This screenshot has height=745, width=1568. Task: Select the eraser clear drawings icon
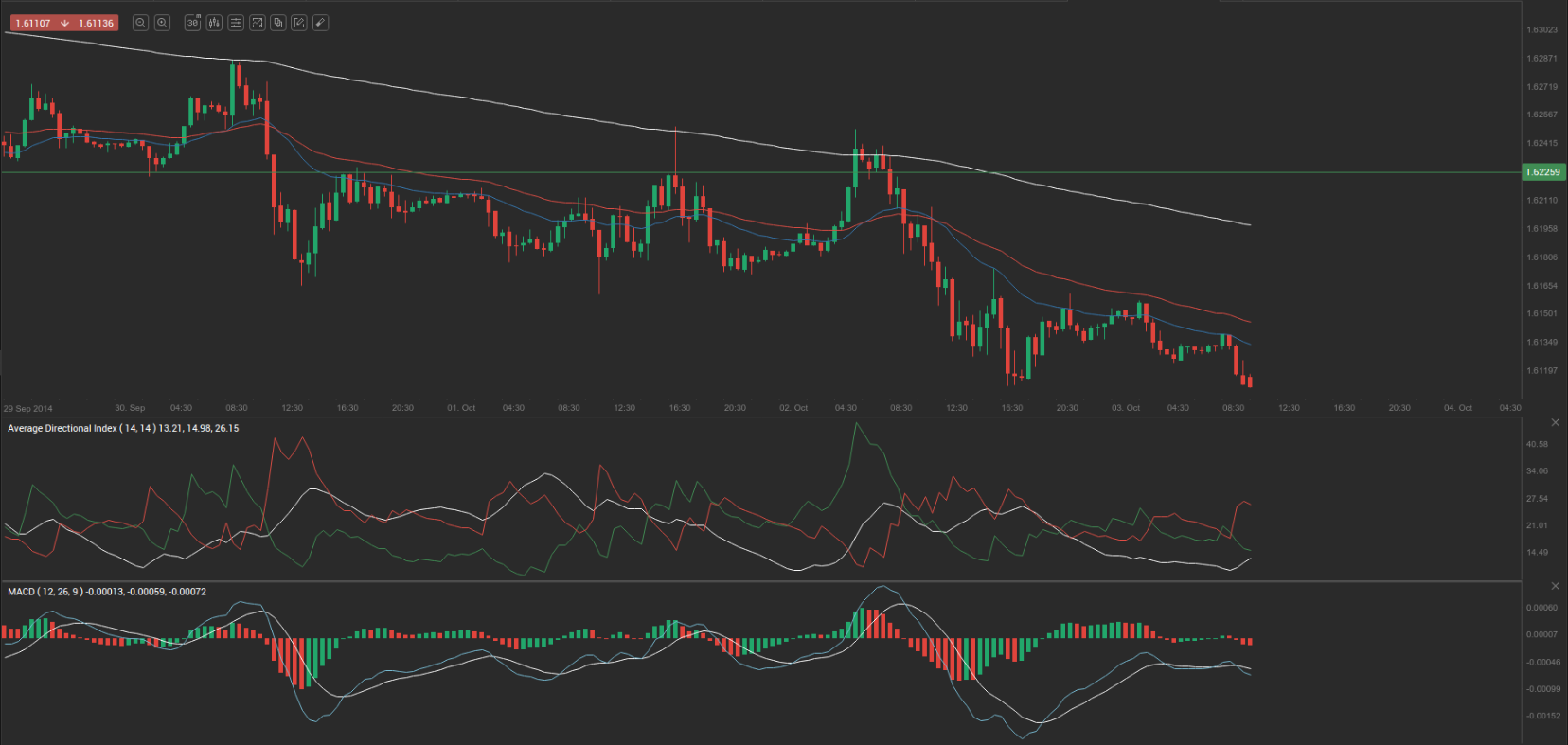click(x=320, y=23)
